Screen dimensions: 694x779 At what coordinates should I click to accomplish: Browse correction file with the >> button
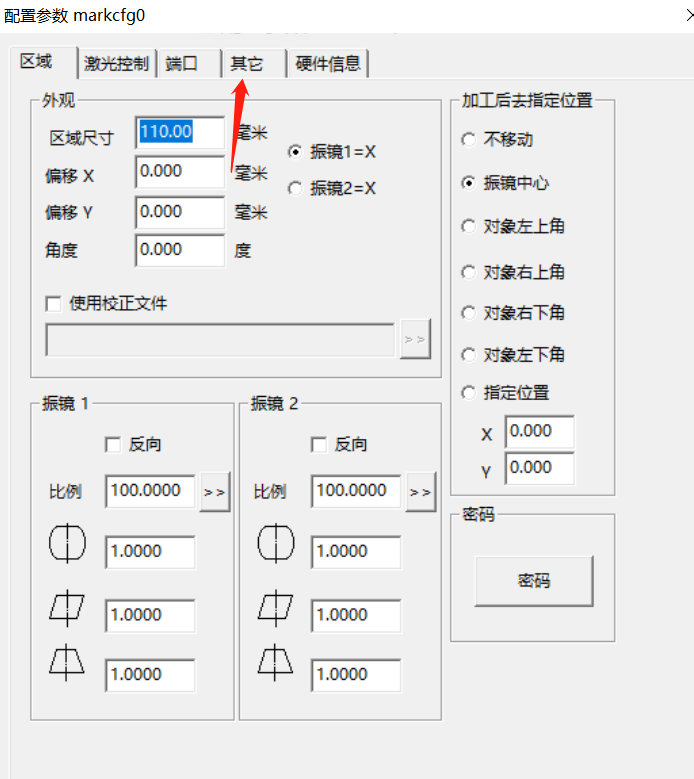click(415, 339)
